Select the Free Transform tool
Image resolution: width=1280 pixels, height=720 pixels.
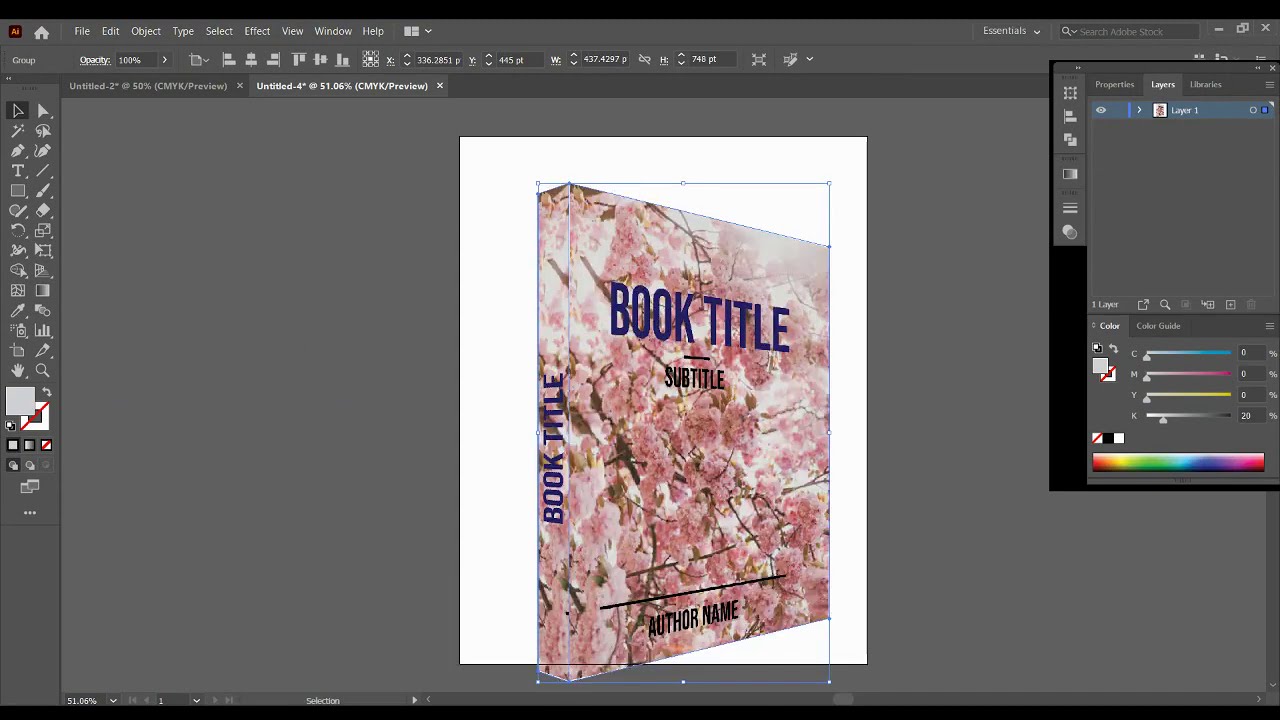pos(43,251)
